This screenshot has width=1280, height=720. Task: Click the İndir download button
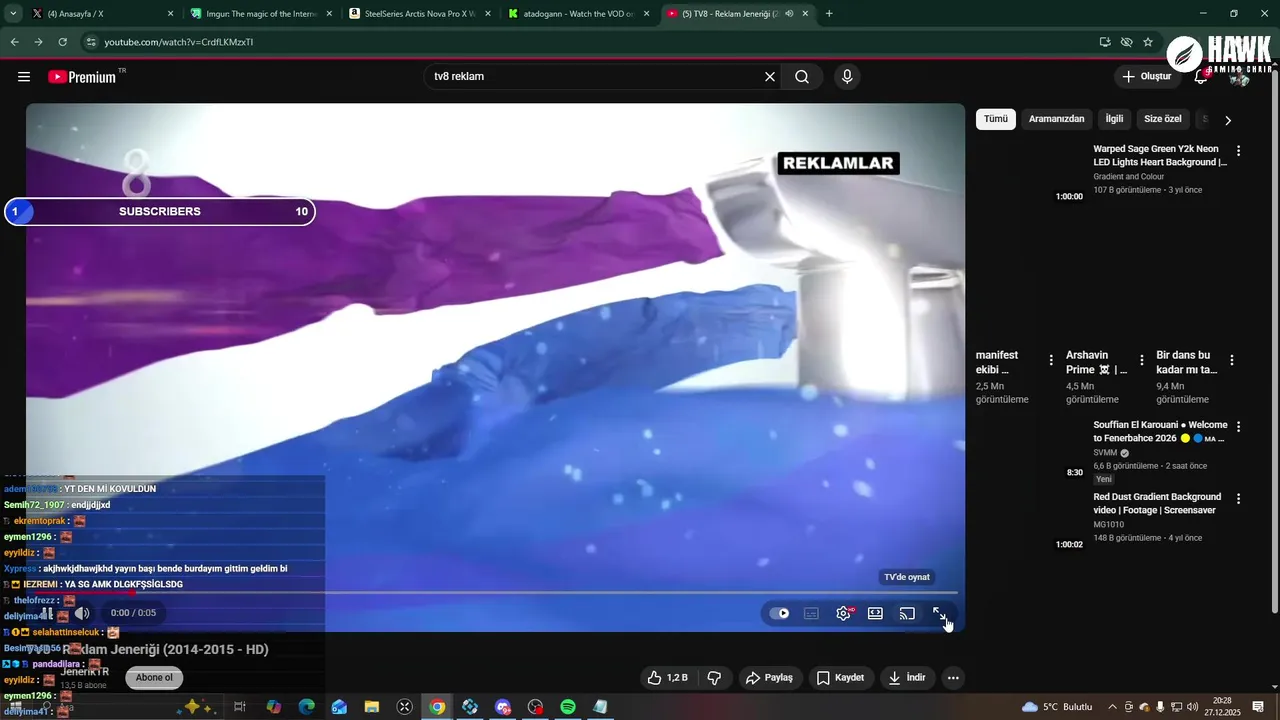click(x=907, y=677)
